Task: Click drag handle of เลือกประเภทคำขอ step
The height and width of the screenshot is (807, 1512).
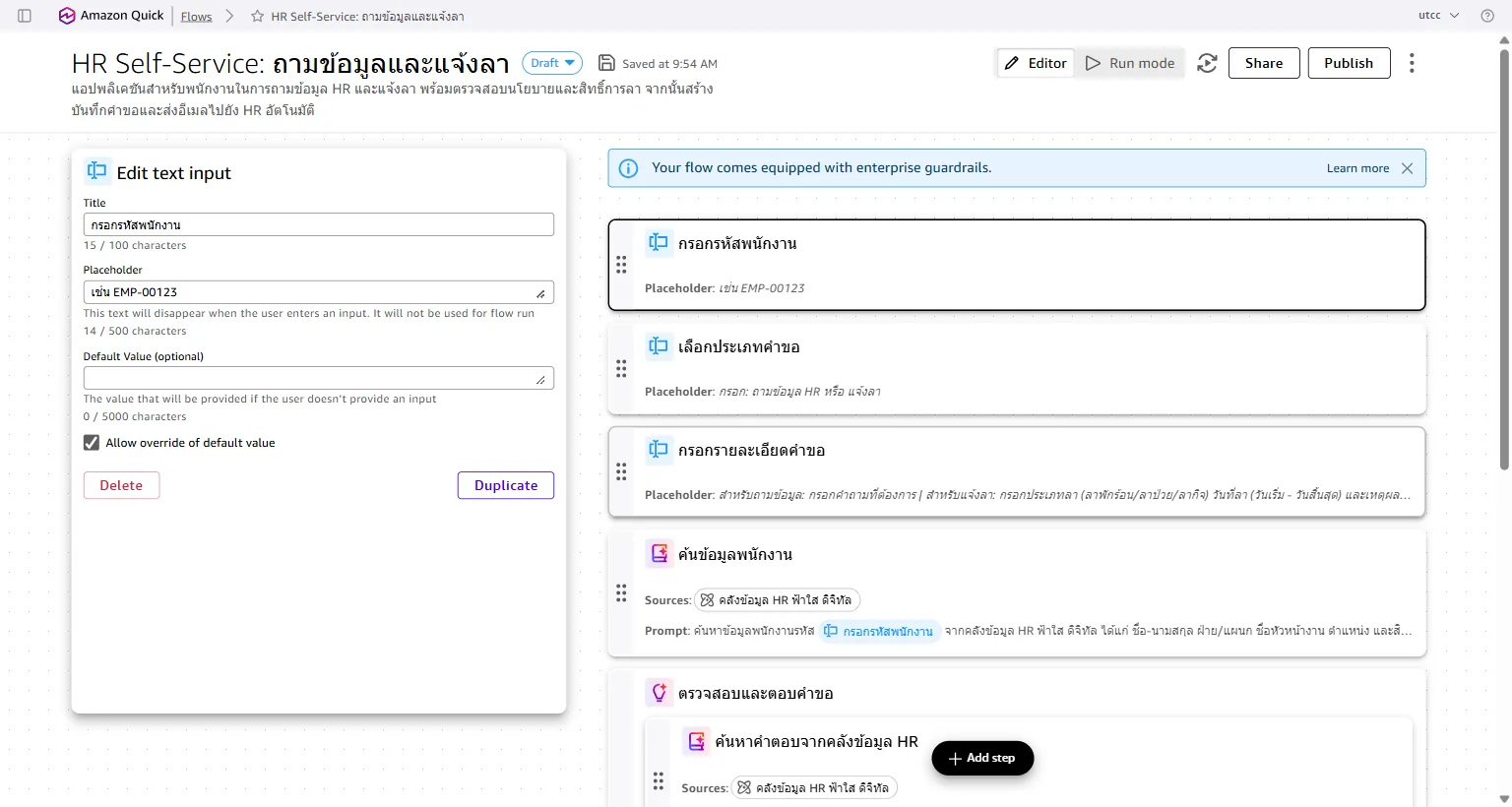Action: click(x=621, y=369)
